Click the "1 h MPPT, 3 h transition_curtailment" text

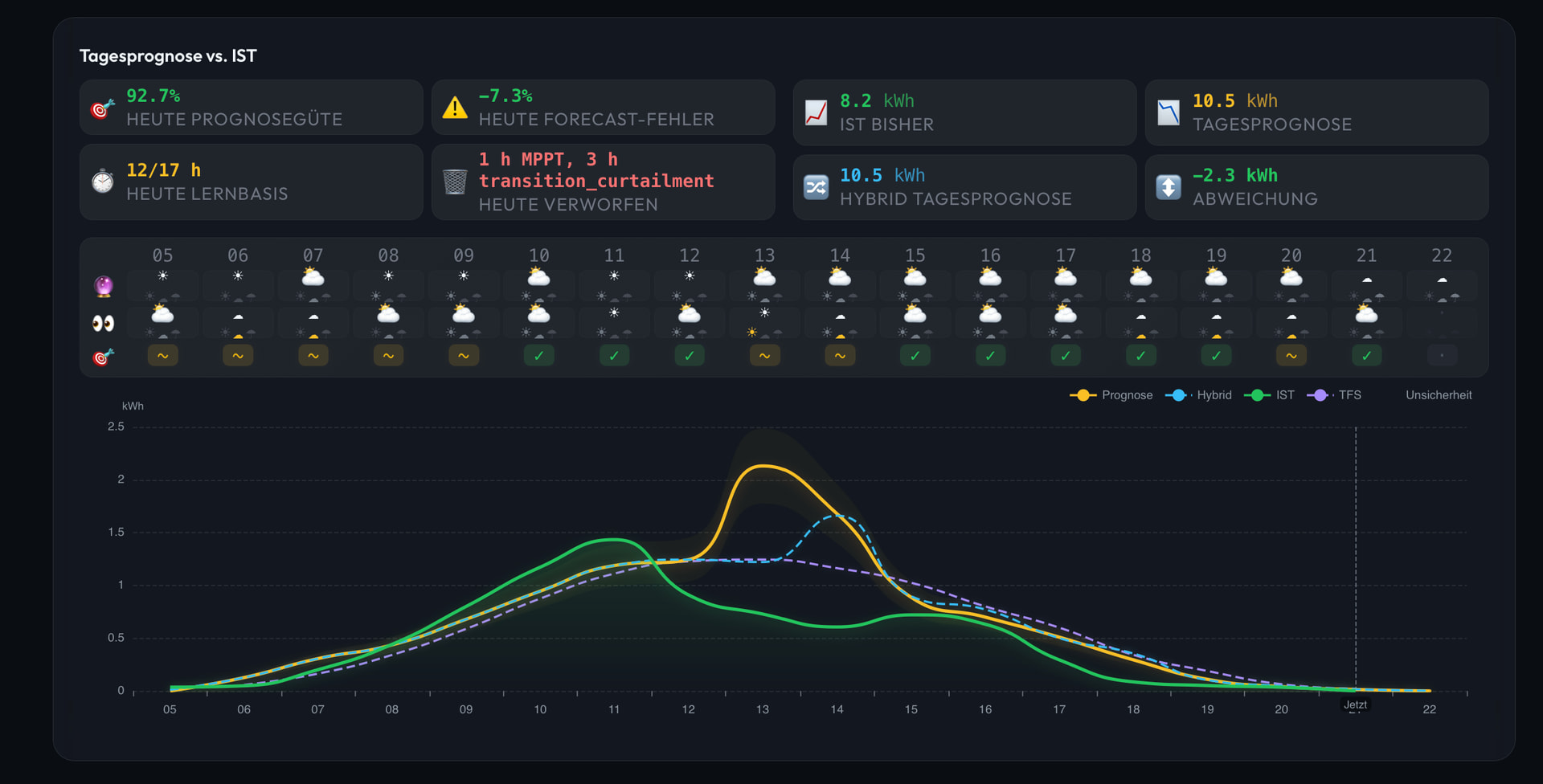pos(596,170)
